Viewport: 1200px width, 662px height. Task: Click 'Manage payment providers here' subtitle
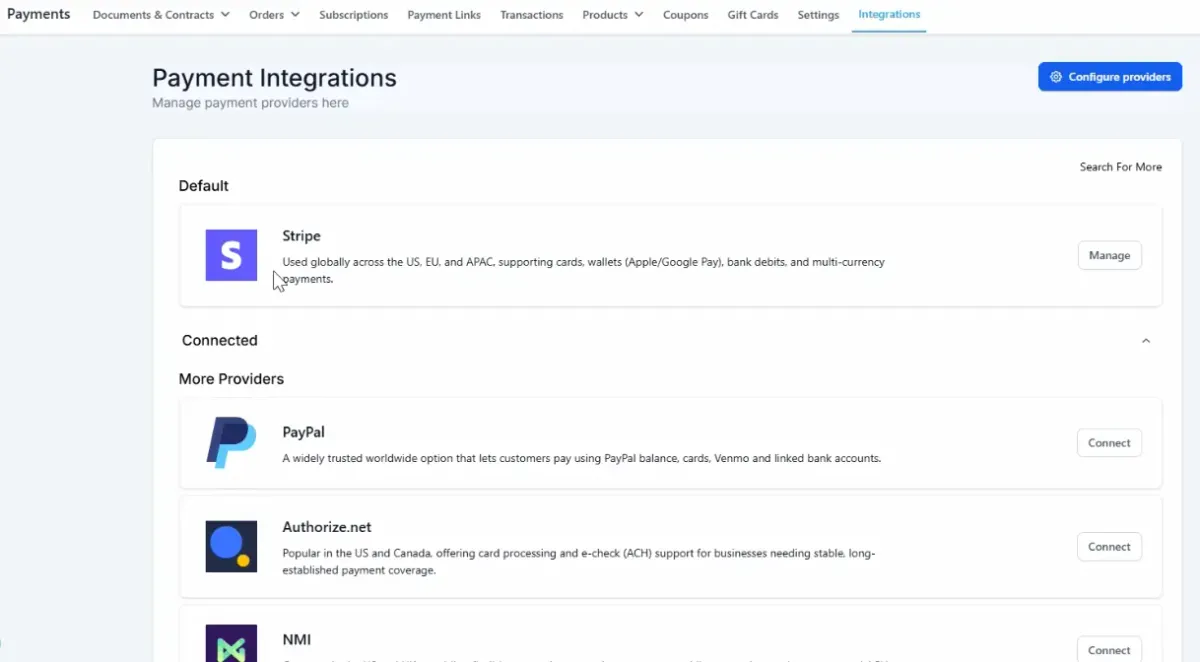click(250, 103)
